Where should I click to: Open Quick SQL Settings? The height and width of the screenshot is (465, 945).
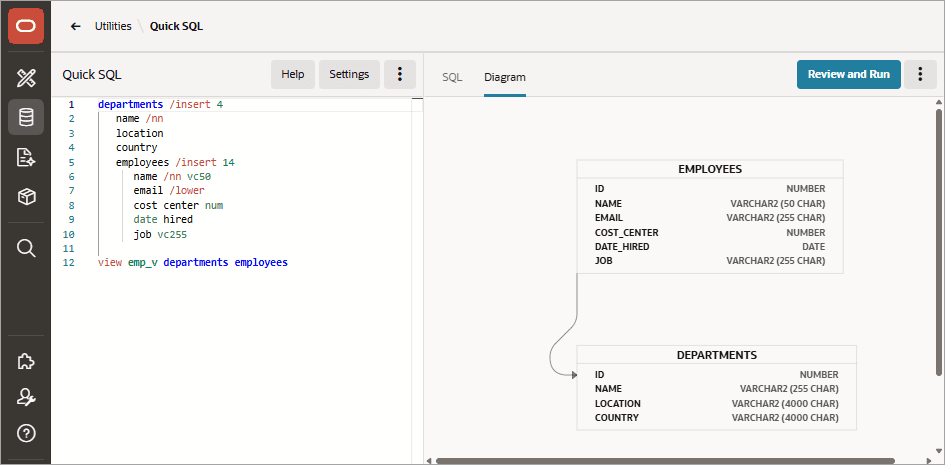point(349,74)
